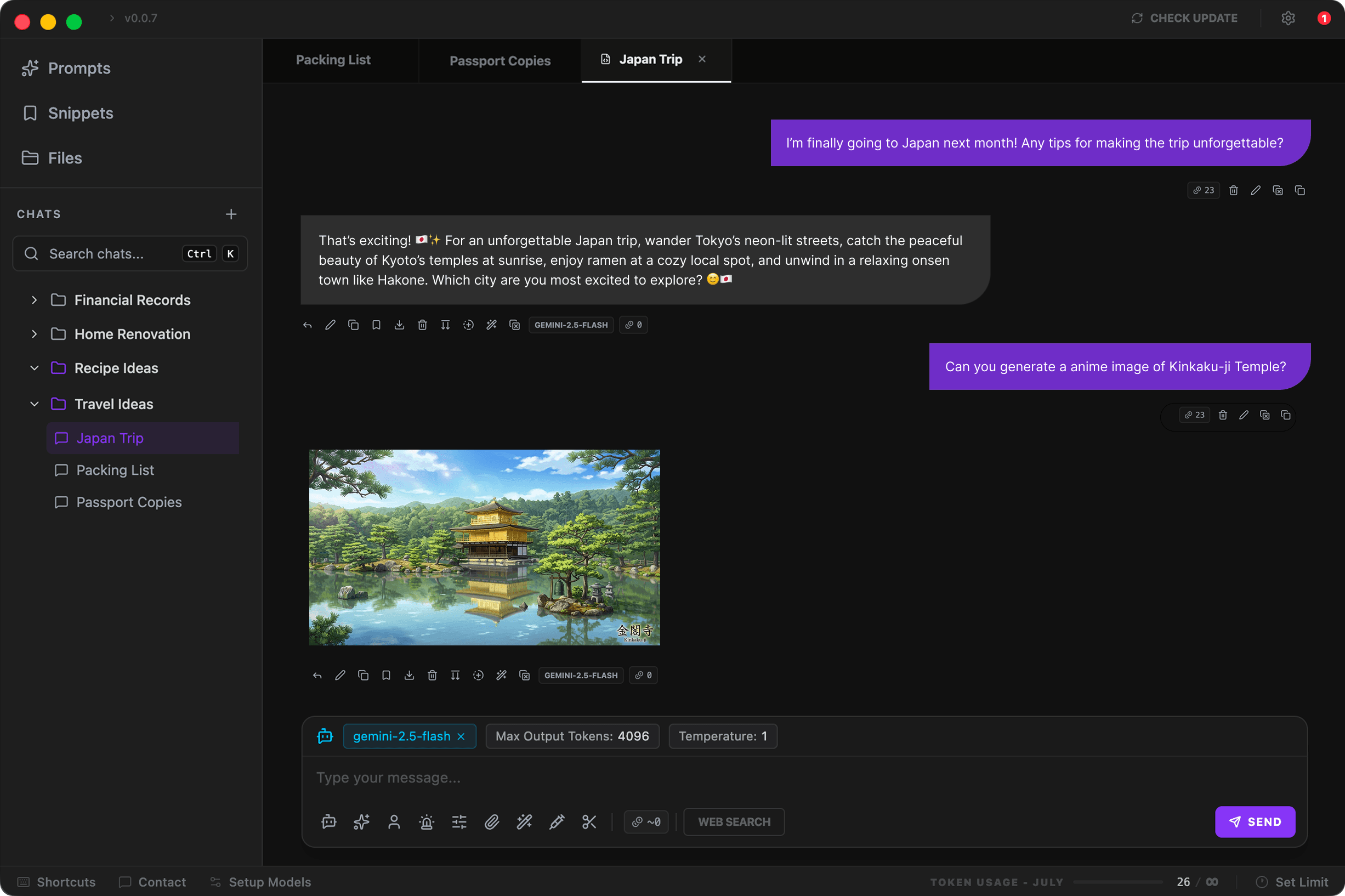
Task: Open Contact from the status bar
Action: click(x=152, y=882)
